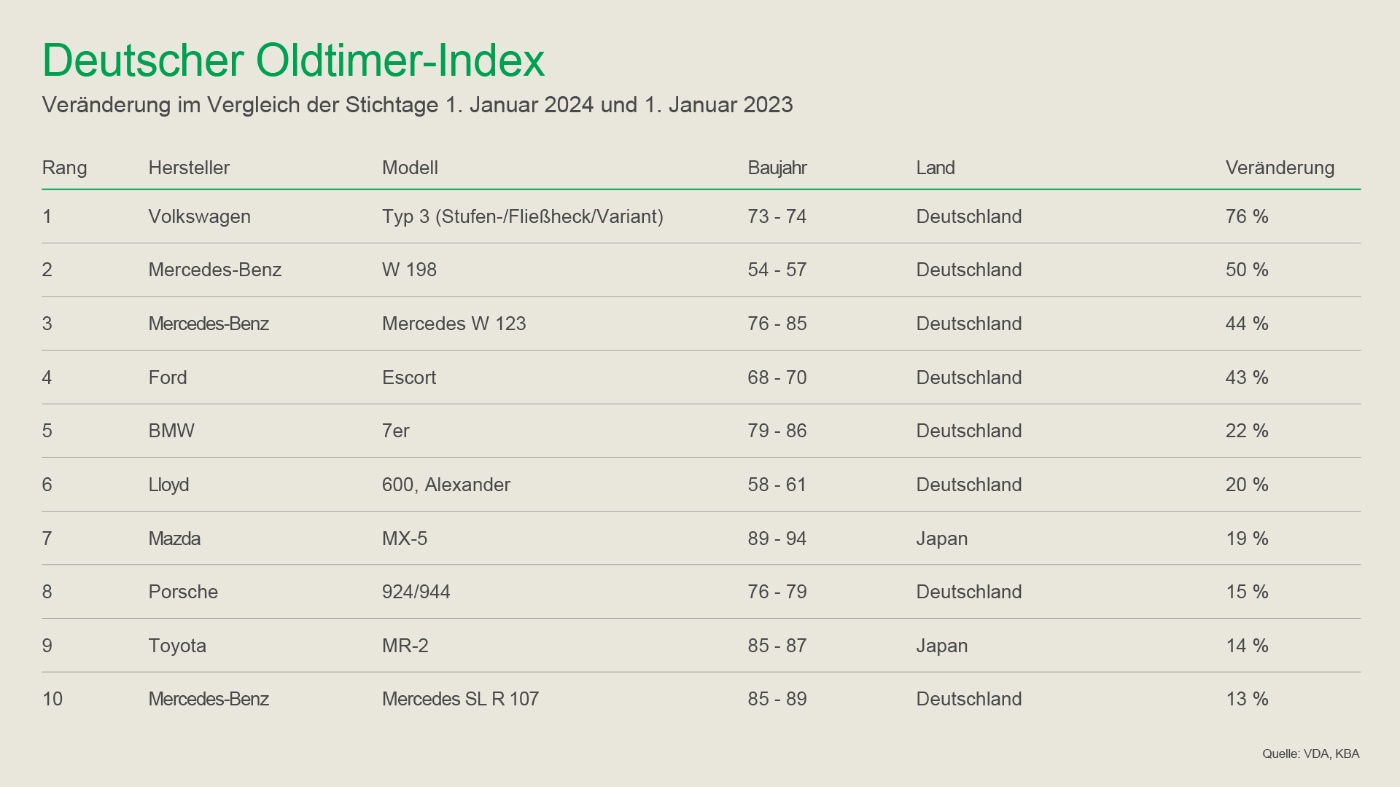Click the Typ 3 (Stufen-/Fließheck/Variant) model

click(523, 217)
